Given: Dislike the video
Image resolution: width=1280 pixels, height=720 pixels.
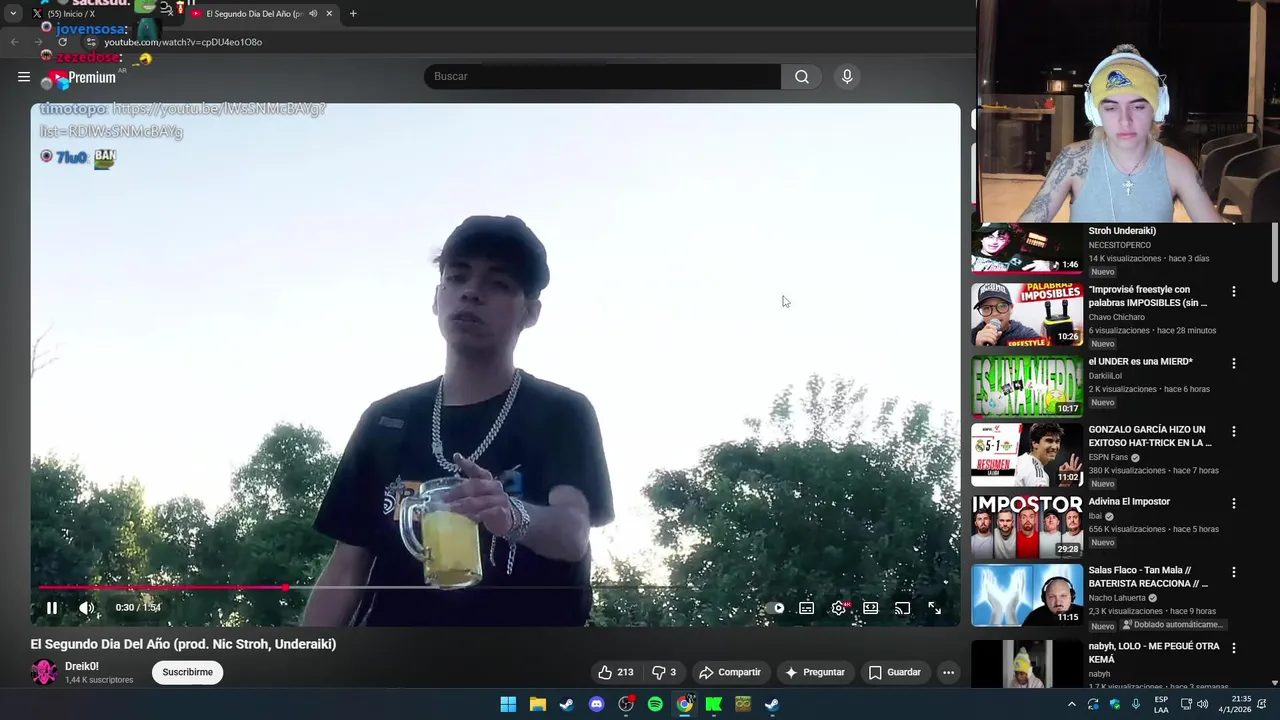Looking at the screenshot, I should point(664,672).
